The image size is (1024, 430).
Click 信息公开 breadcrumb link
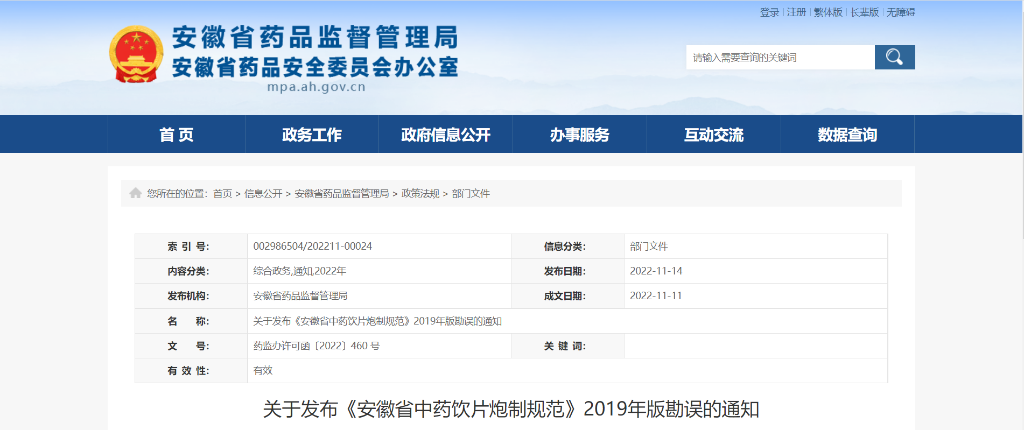point(263,193)
